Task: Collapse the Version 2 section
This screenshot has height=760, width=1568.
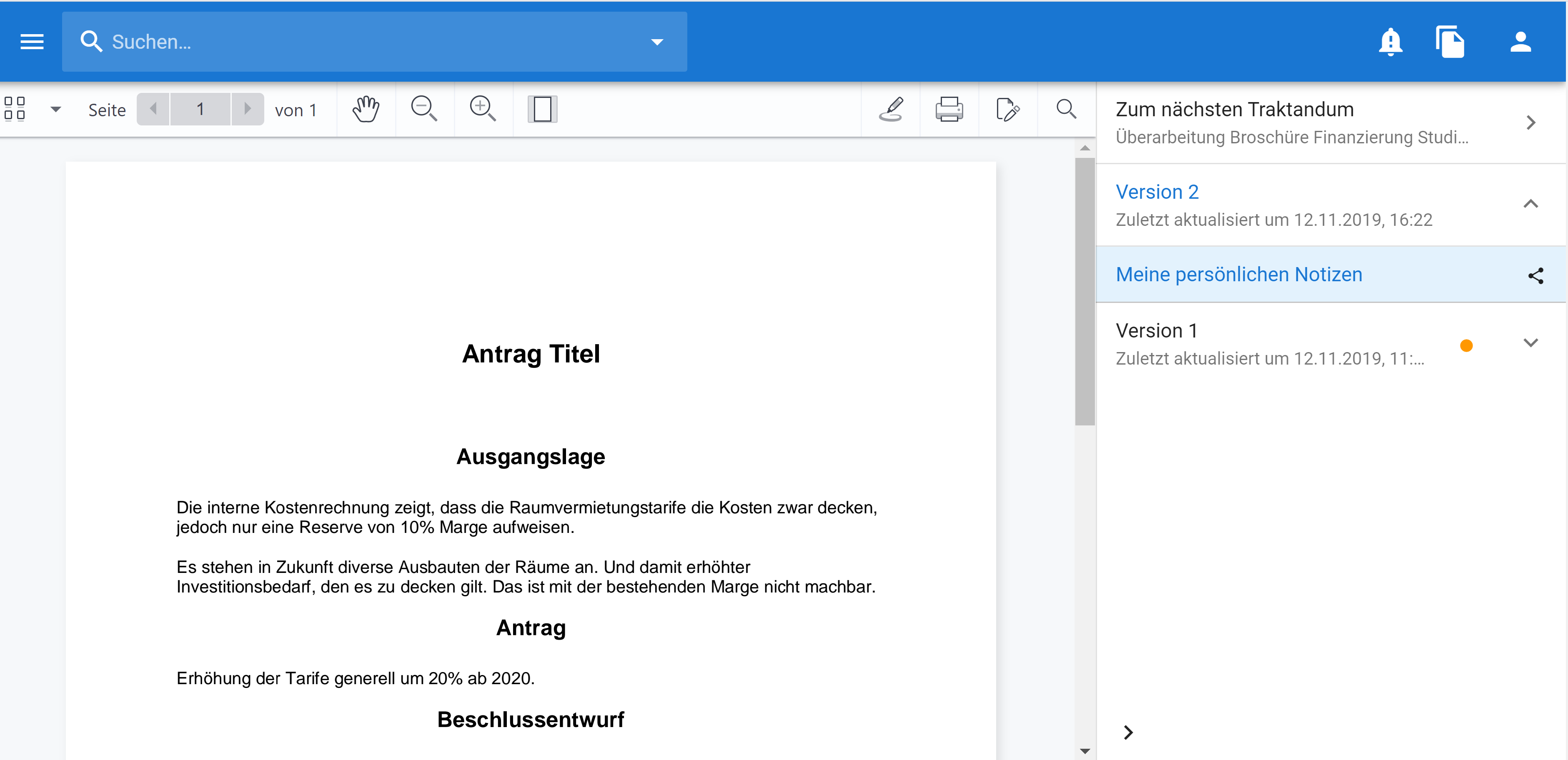Action: (x=1530, y=205)
